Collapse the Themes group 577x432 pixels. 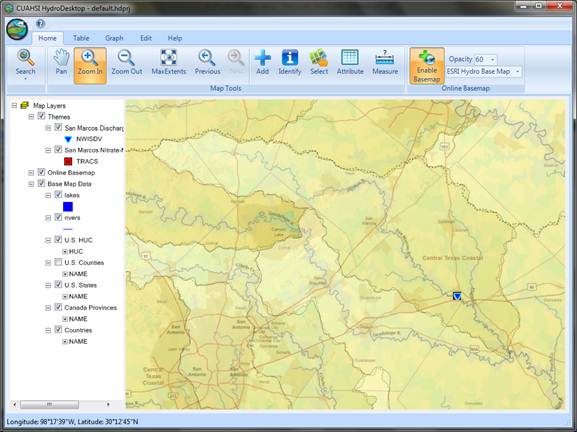[x=31, y=117]
